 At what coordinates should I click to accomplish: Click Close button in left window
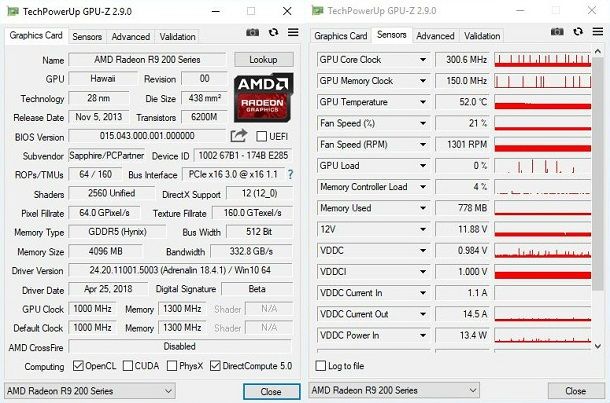point(271,391)
